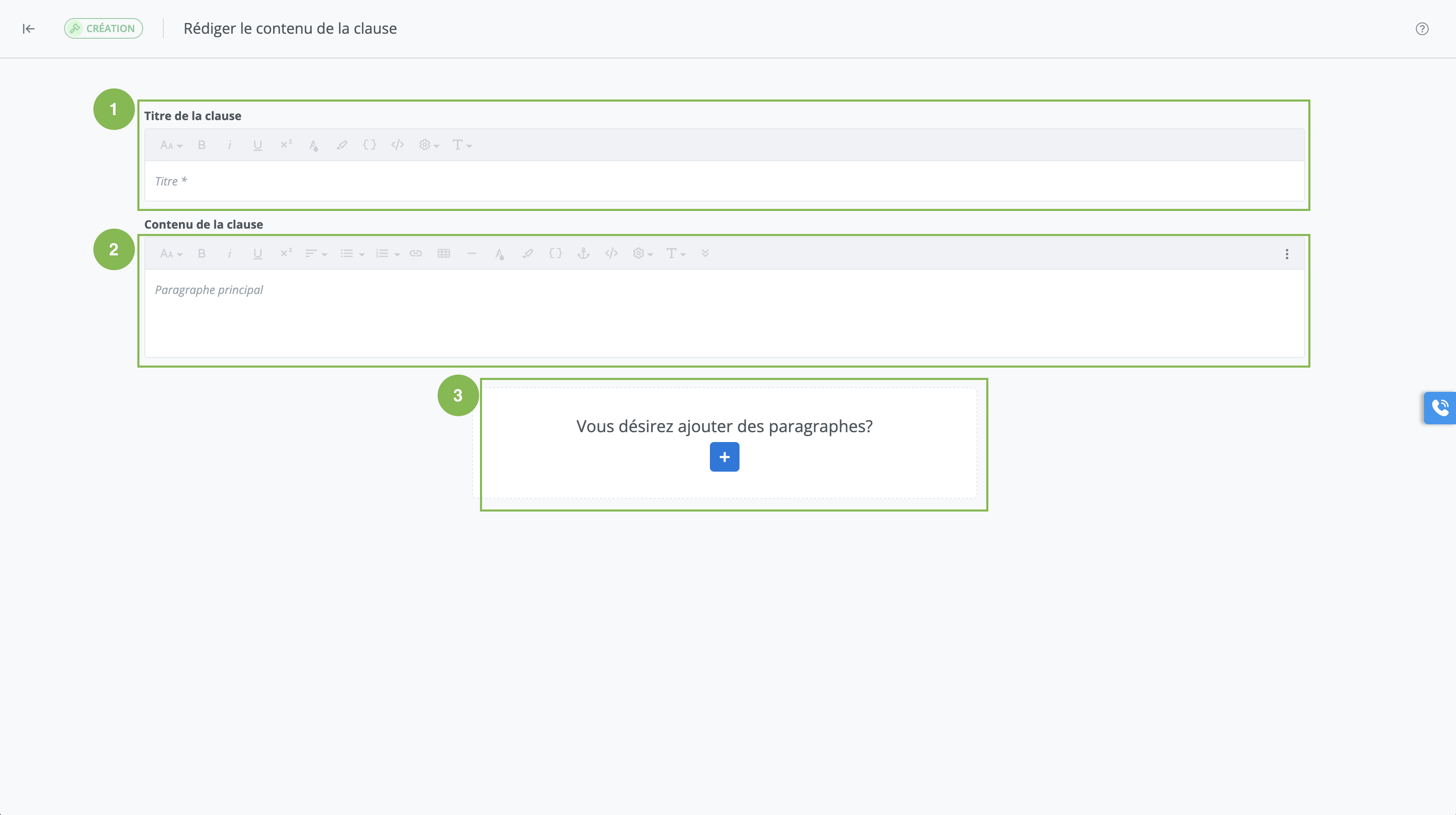Insert a link in clause content toolbar
The image size is (1456, 815).
pos(415,254)
